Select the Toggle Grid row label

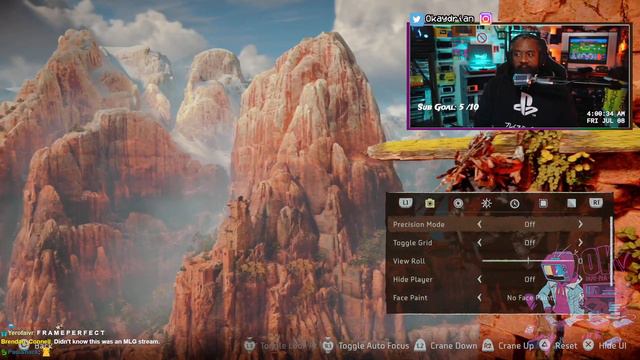(412, 242)
